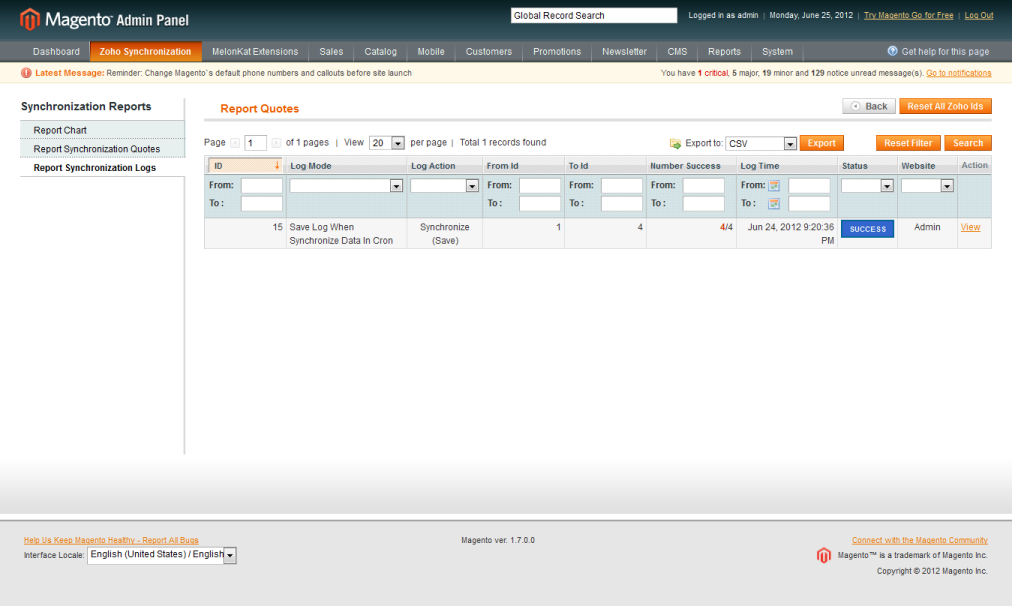Open the Dashboard menu
1012x606 pixels.
point(56,52)
